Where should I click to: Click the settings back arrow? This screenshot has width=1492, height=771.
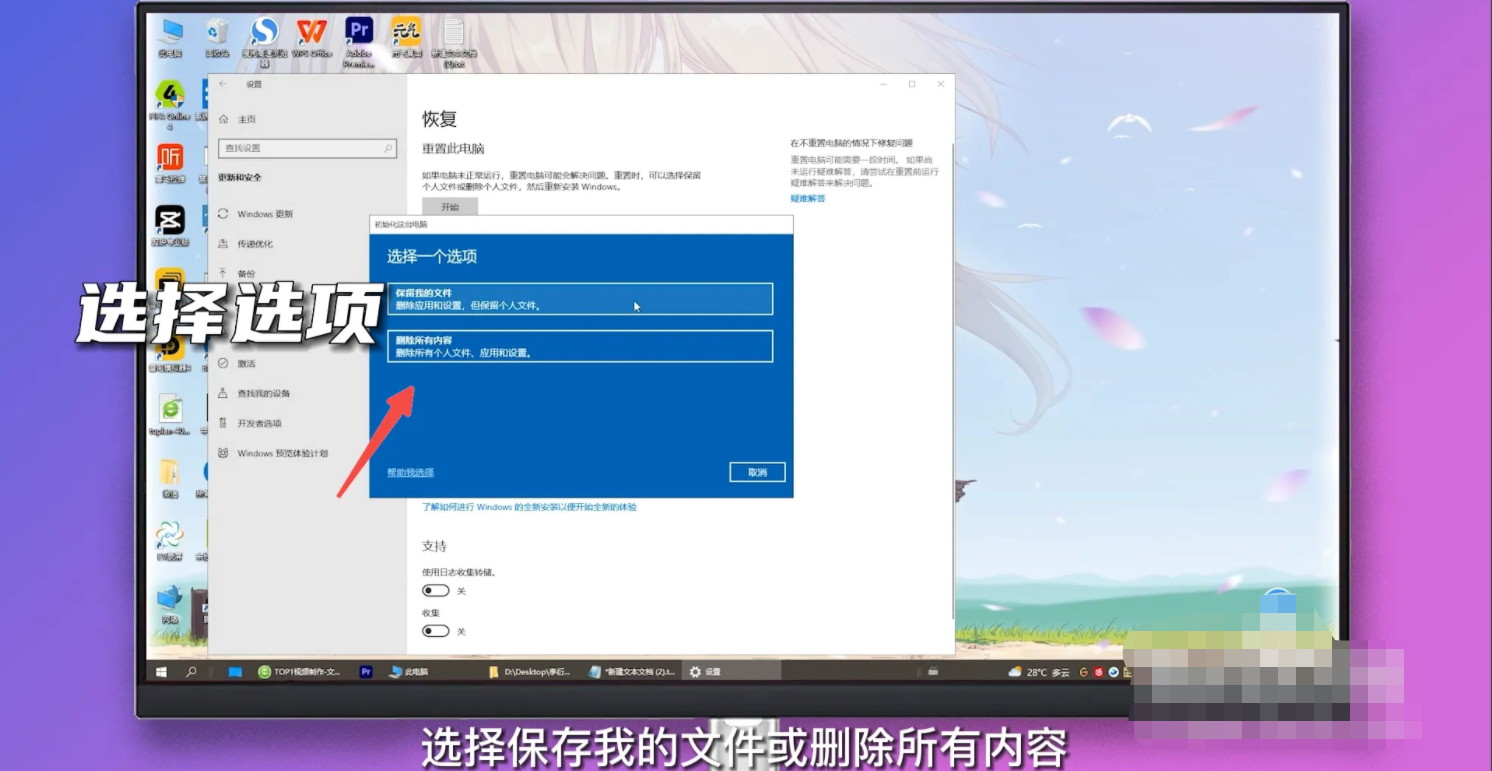point(223,85)
